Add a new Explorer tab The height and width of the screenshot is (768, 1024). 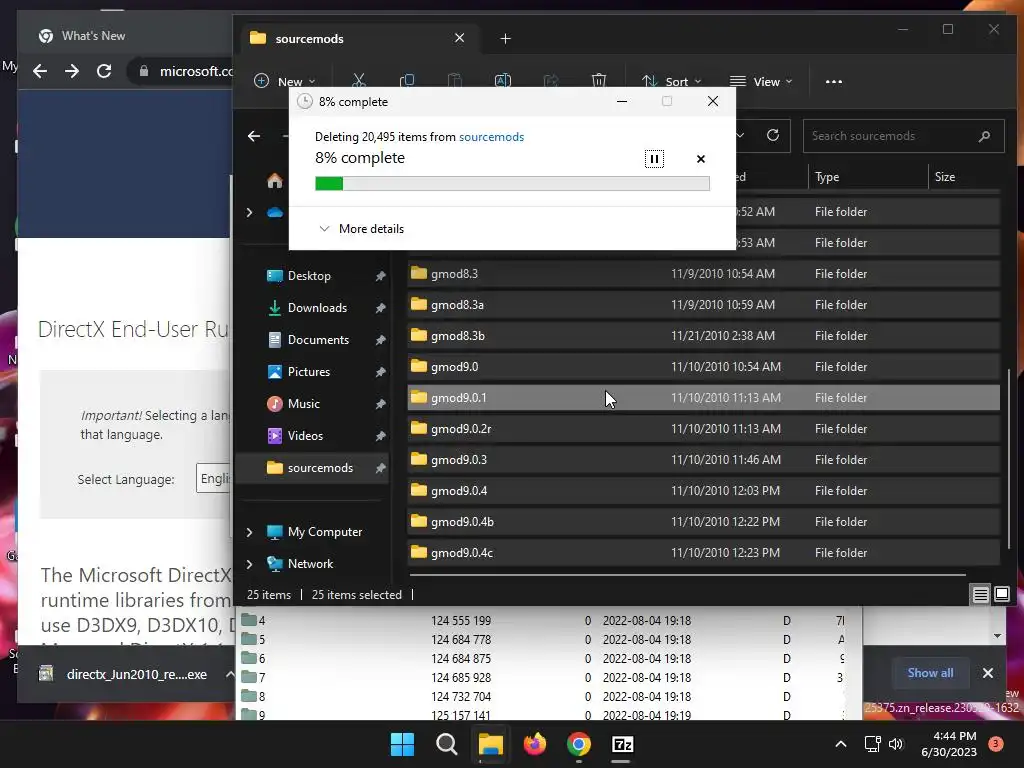pos(505,39)
